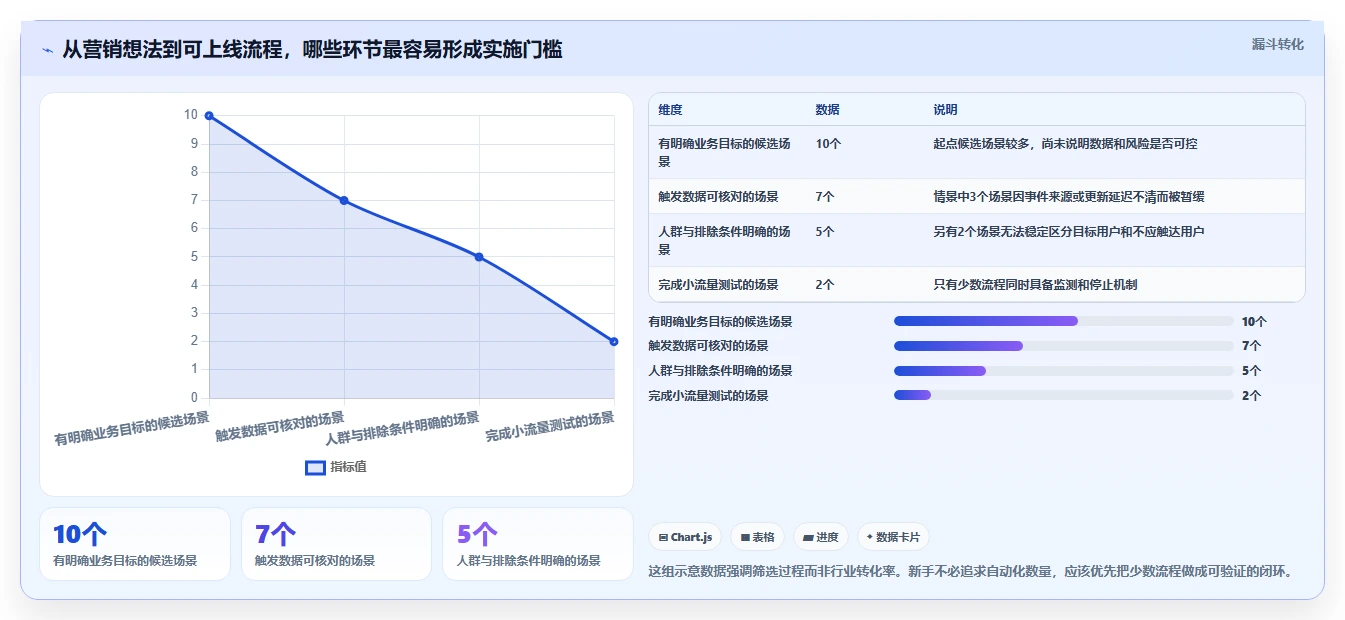Click the Chart.js chip
1345x620 pixels.
point(685,537)
